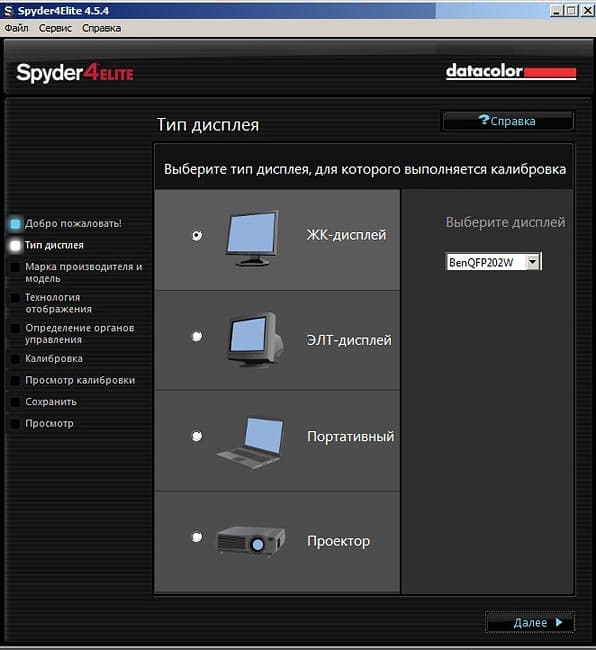
Task: Select Просмотр калибровки step
Action: (80, 380)
